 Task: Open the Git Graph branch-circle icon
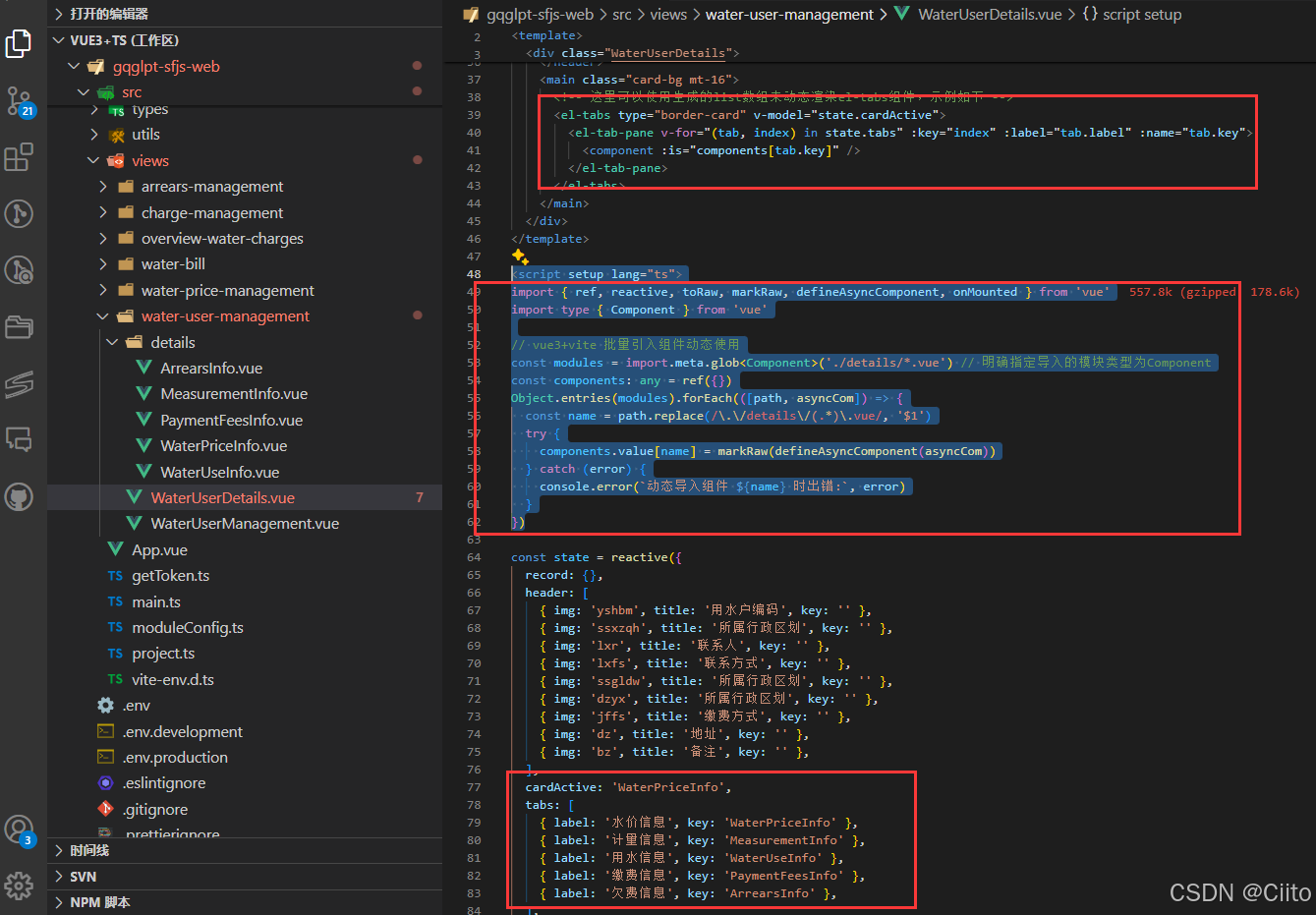[x=19, y=213]
